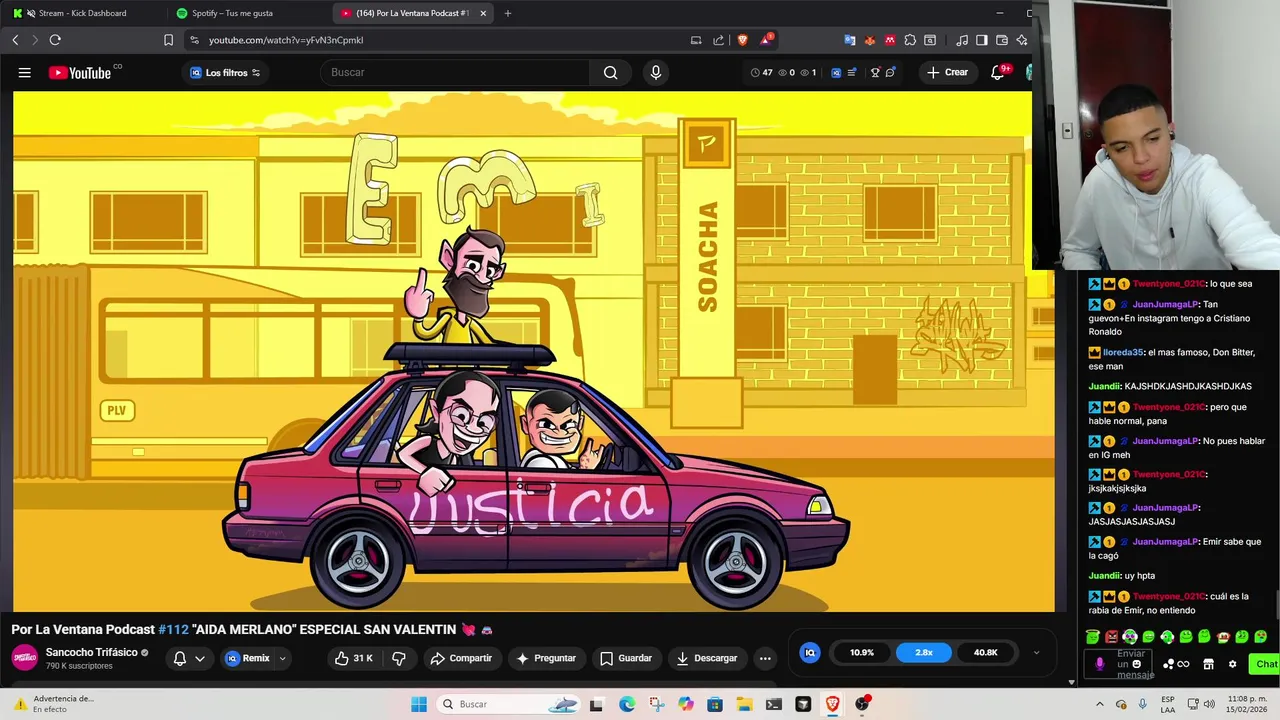Viewport: 1280px width, 720px height.
Task: Open Brave Rewards triangle icon
Action: tap(766, 40)
